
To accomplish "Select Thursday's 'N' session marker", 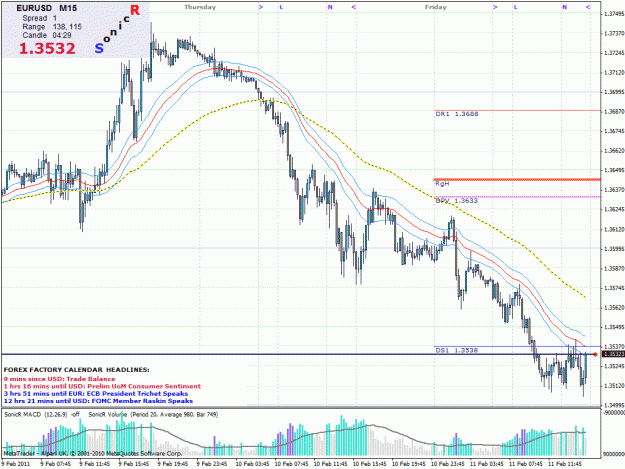I will pyautogui.click(x=330, y=7).
